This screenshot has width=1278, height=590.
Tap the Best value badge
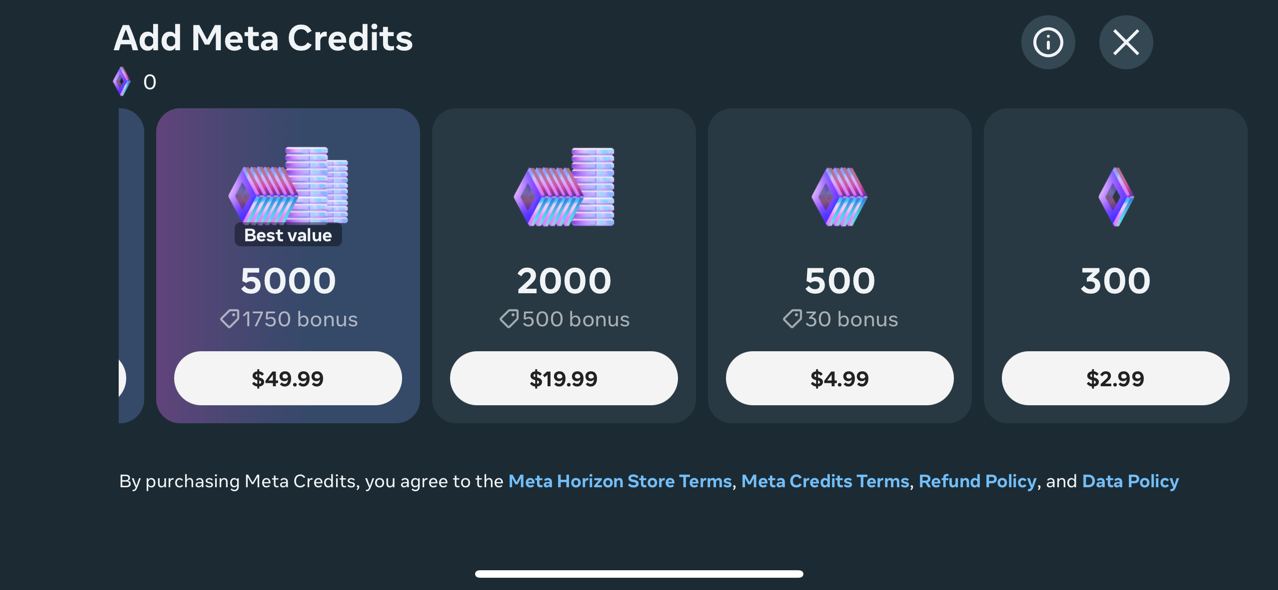click(x=288, y=235)
